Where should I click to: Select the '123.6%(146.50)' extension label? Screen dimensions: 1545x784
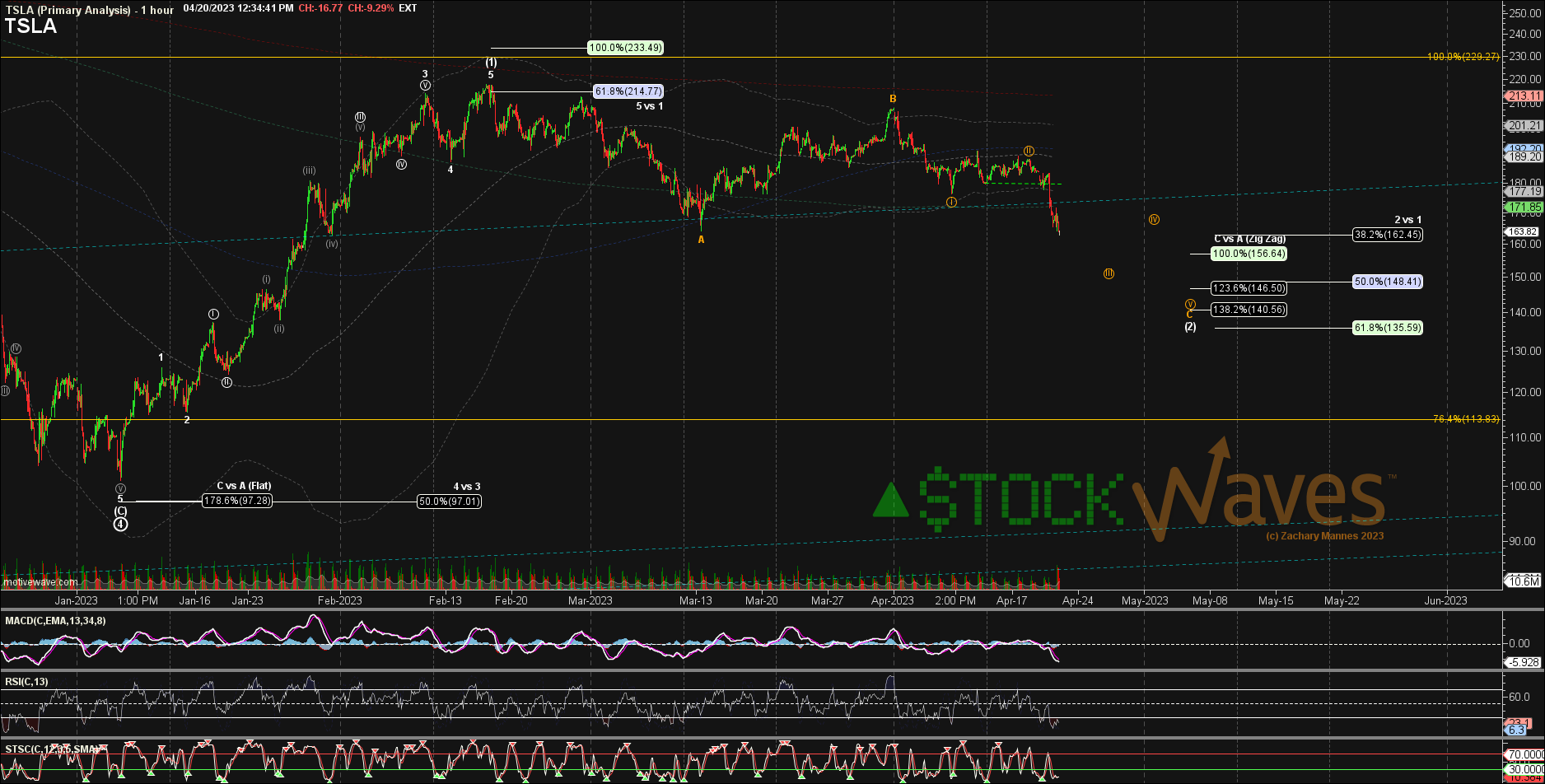(x=1249, y=288)
